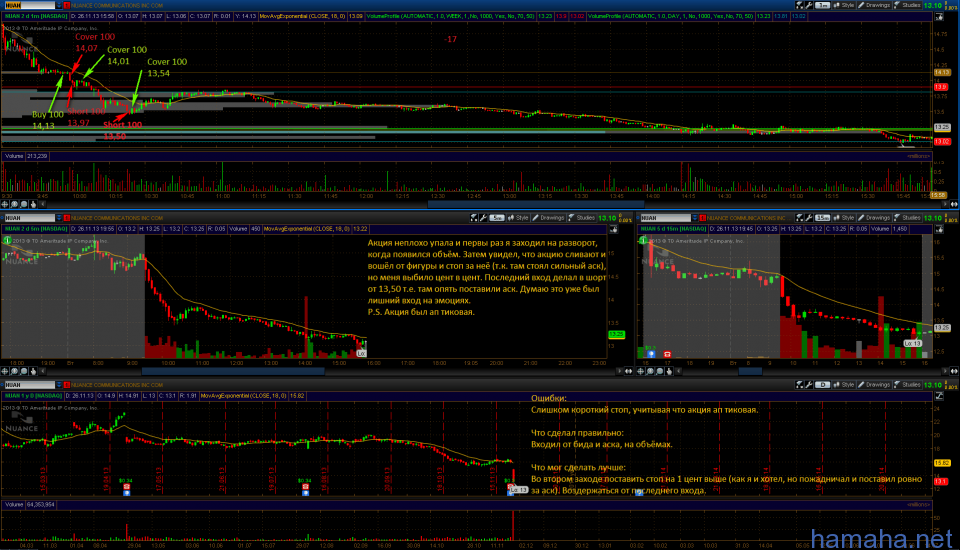Viewport: 960px width, 550px height.
Task: Click scroll-left arrow below top chart
Action: tap(43, 204)
